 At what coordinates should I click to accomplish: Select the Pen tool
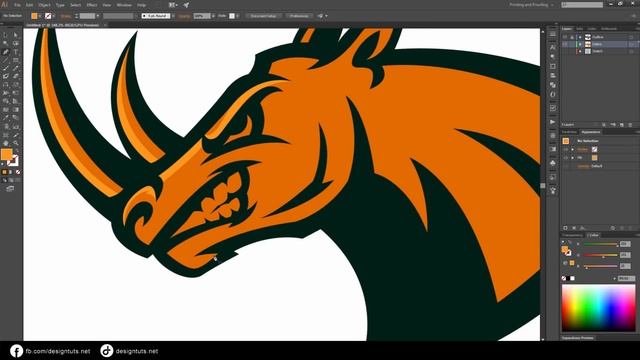pos(5,52)
